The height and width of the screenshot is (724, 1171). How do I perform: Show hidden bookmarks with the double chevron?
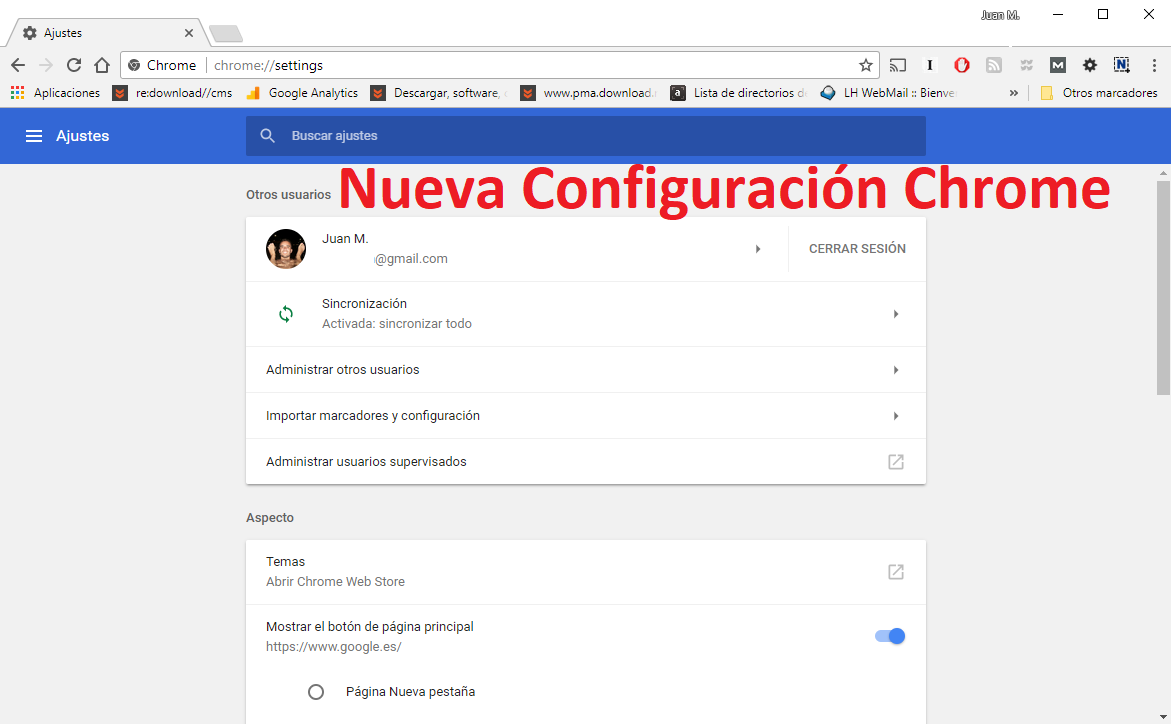tap(1013, 93)
